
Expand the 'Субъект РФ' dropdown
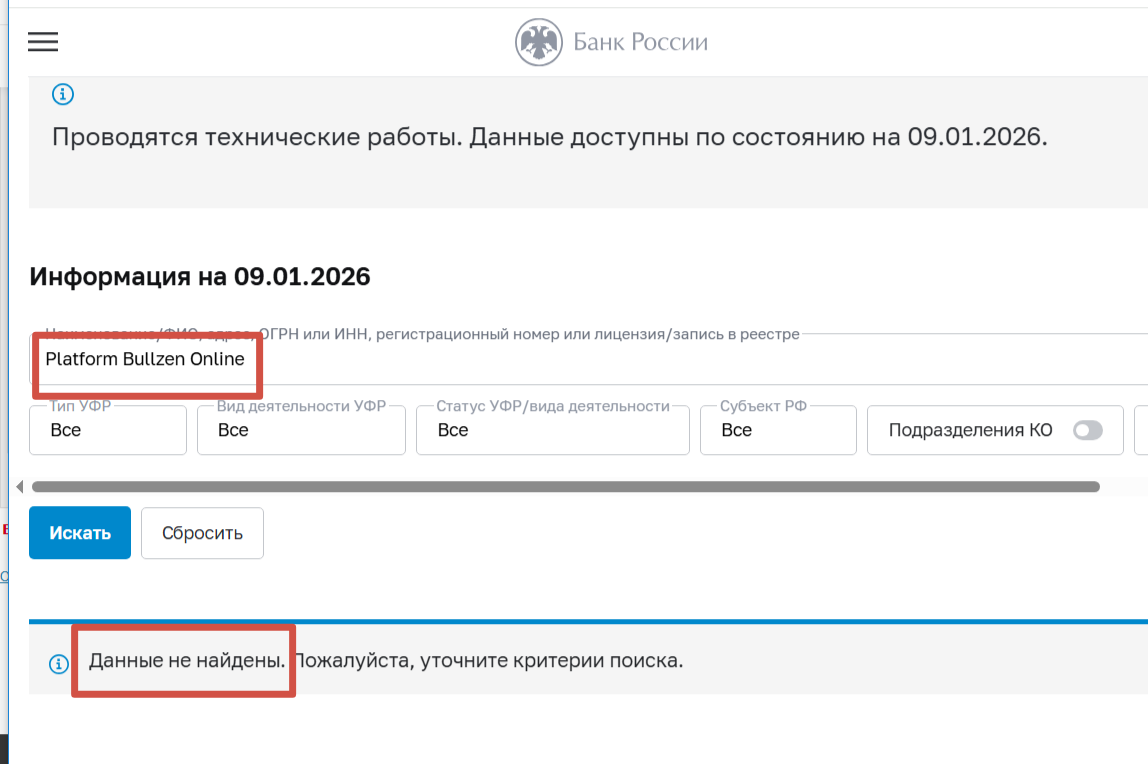coord(777,430)
